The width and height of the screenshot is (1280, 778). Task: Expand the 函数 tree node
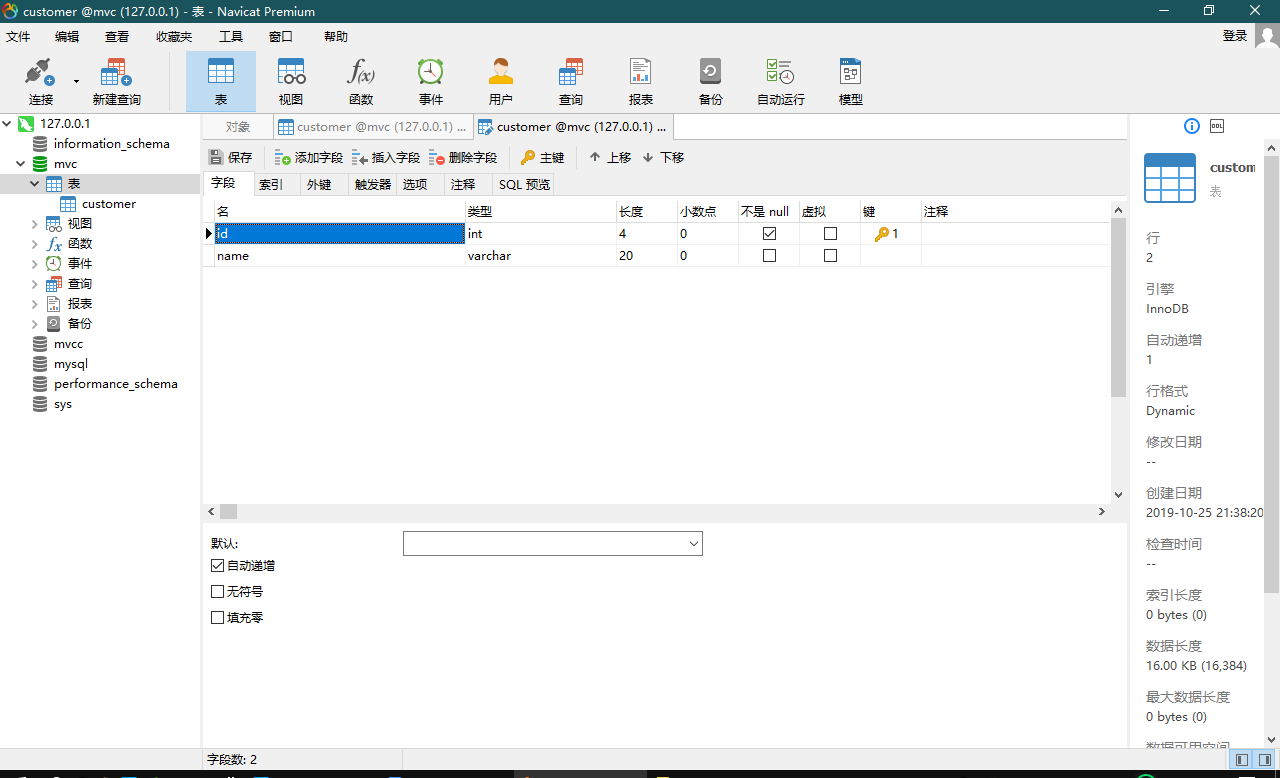pos(35,244)
